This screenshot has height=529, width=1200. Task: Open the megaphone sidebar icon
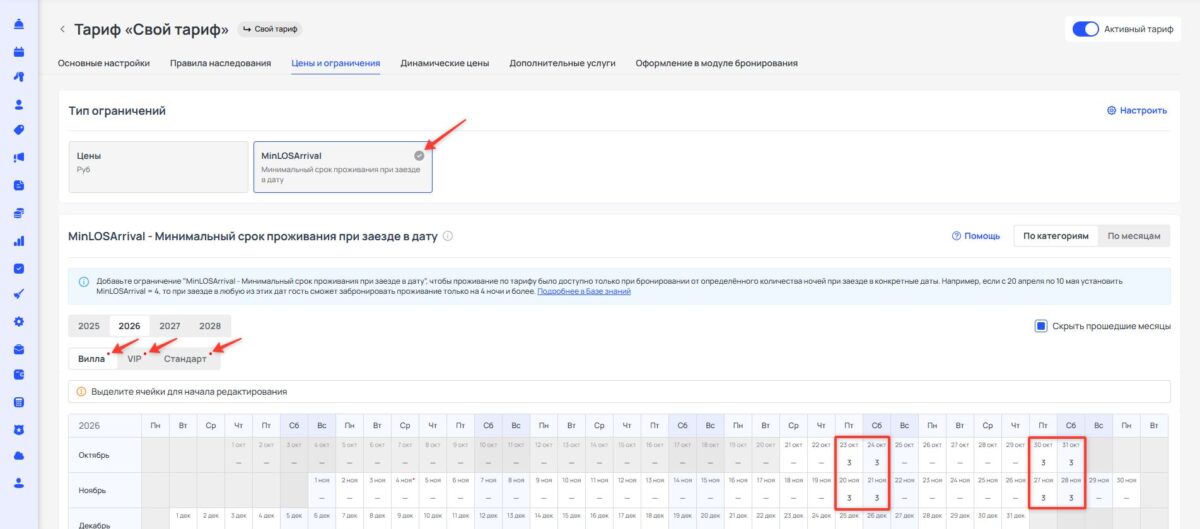(x=19, y=157)
